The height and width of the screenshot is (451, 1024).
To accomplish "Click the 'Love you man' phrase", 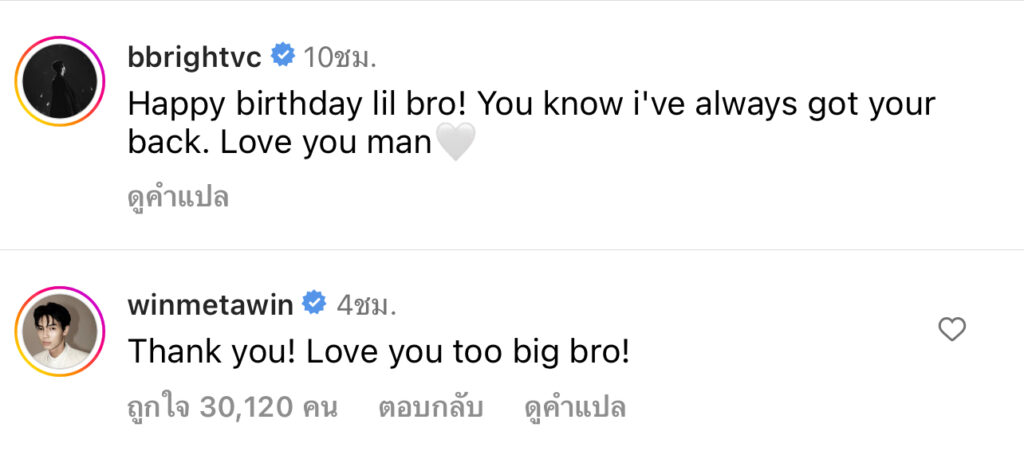I will [x=324, y=144].
